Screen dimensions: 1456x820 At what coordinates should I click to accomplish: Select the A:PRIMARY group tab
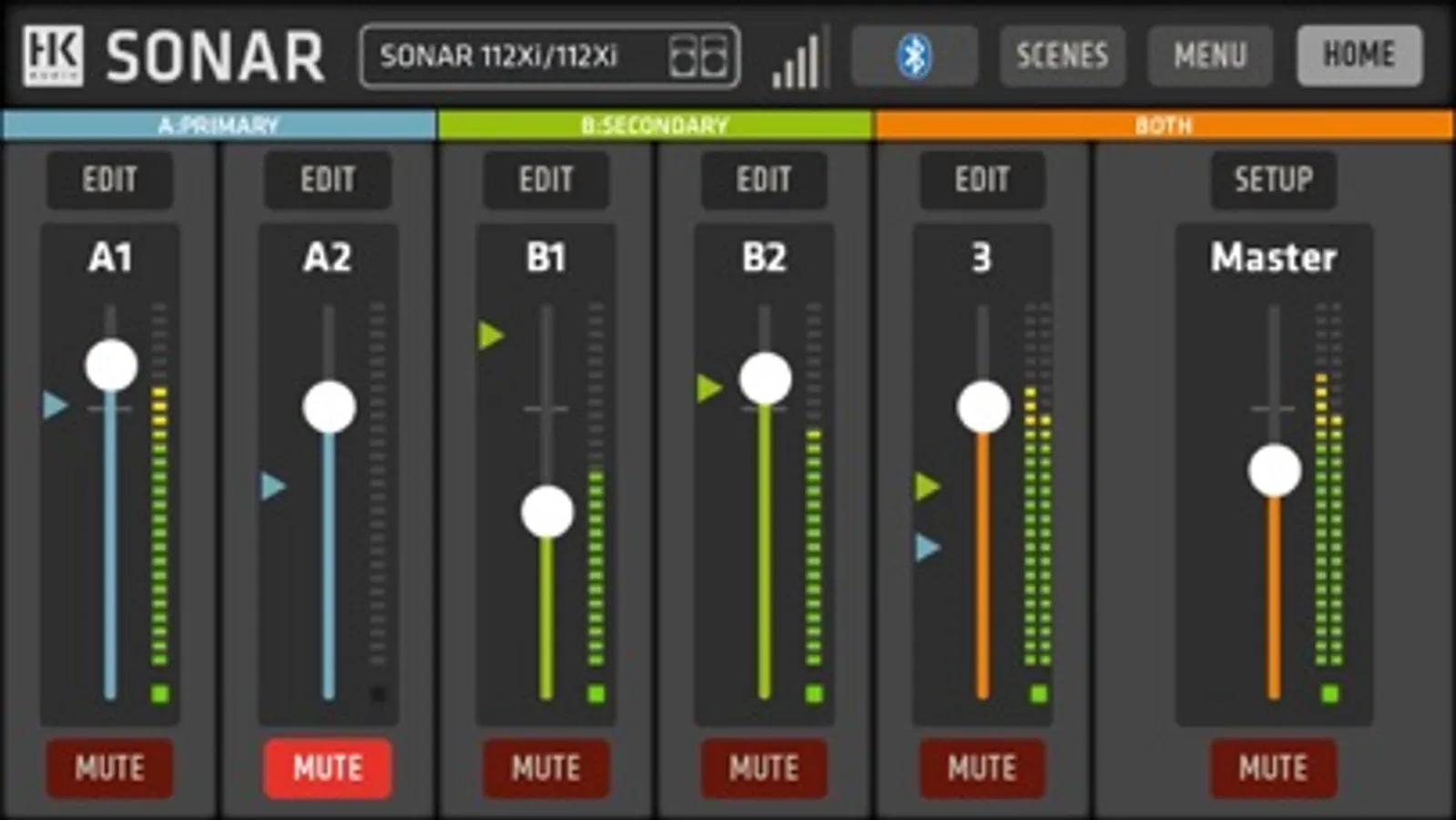pos(219,125)
